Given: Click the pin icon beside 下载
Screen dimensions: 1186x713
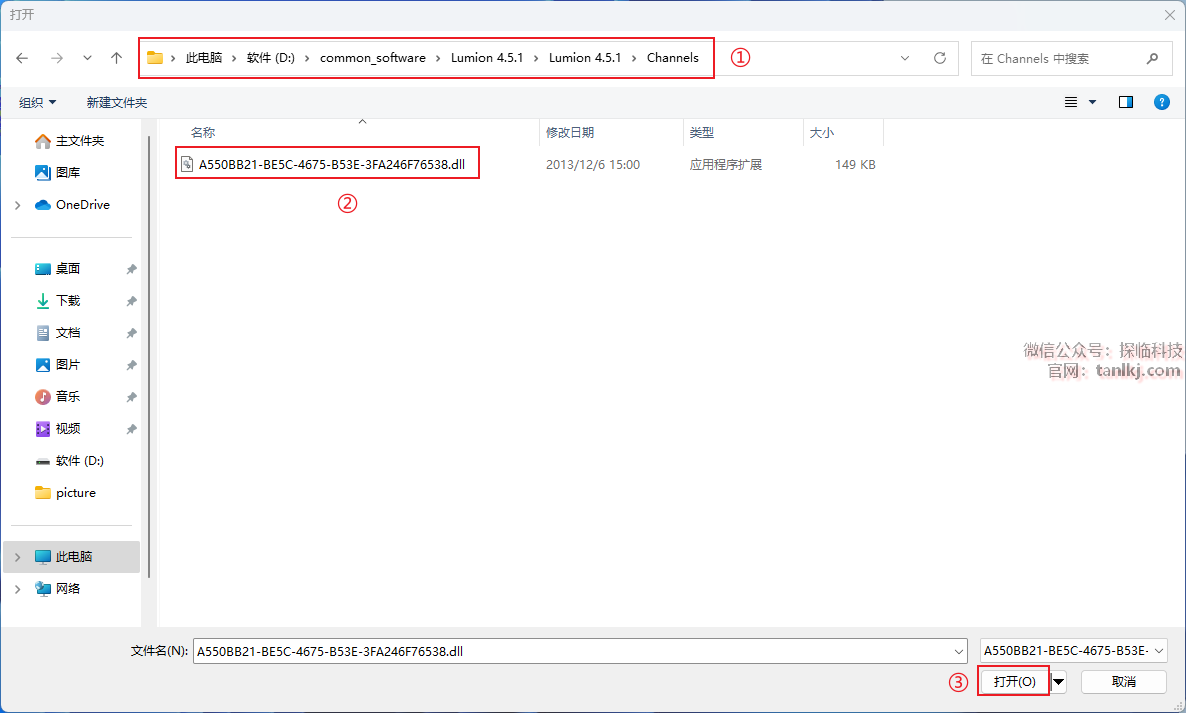Looking at the screenshot, I should (x=132, y=301).
